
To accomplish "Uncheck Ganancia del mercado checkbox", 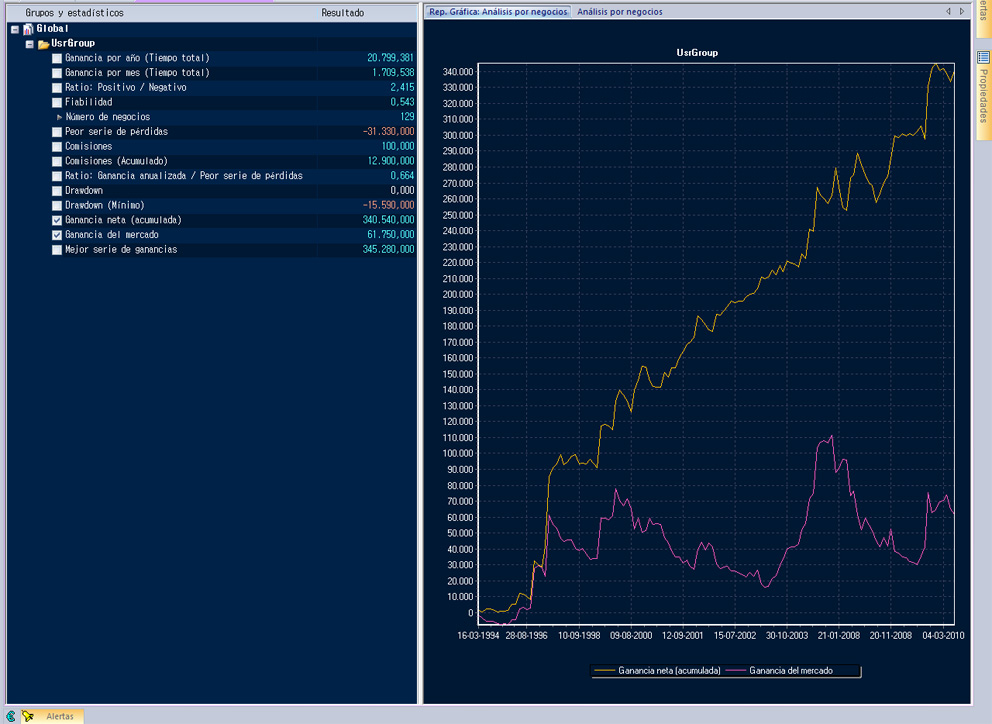I will click(57, 235).
